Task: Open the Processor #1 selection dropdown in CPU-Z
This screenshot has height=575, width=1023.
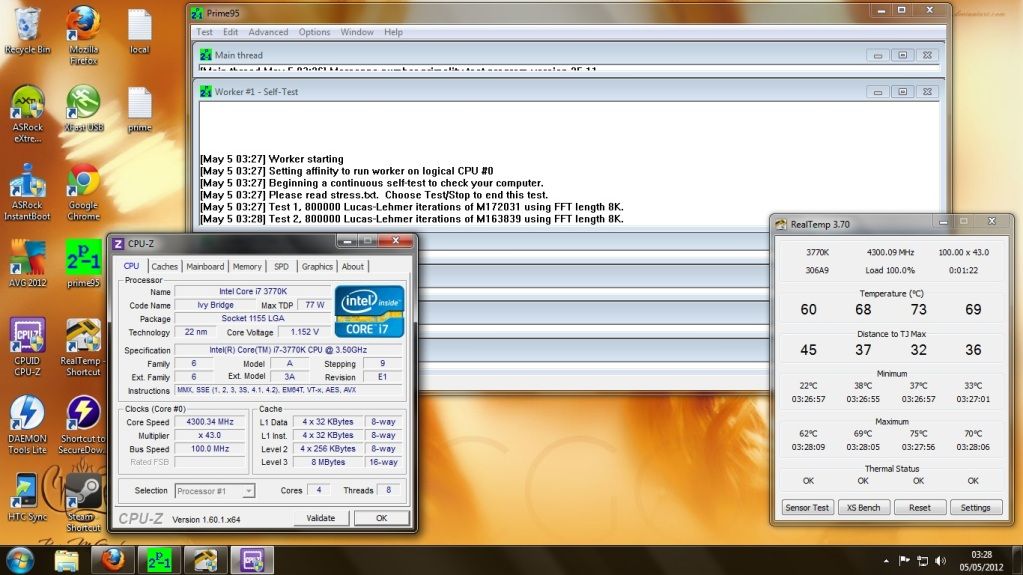Action: [x=215, y=491]
